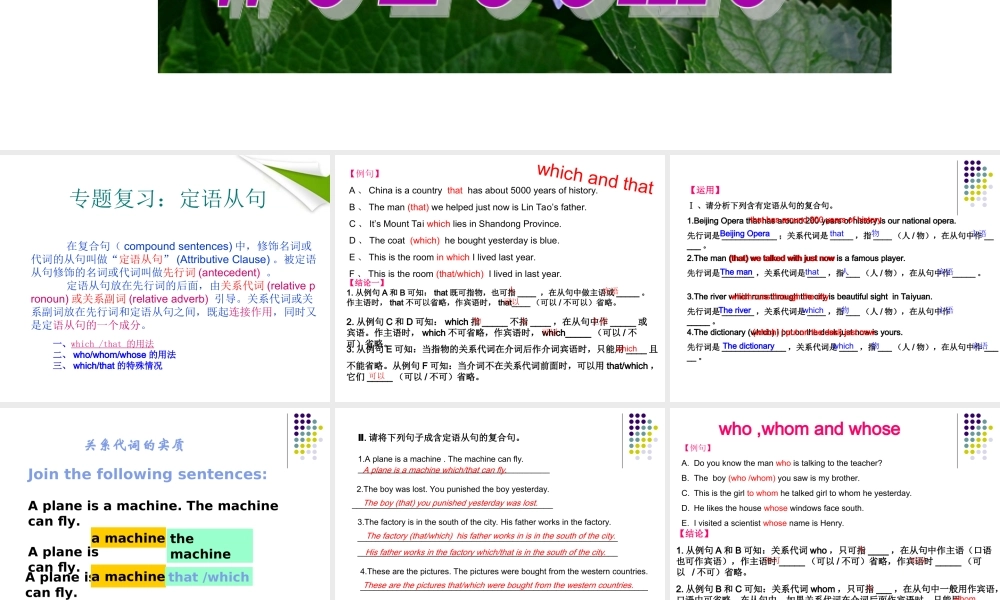
Task: Click red answer 'The factory (that/which) his father works in'
Action: click(491, 536)
